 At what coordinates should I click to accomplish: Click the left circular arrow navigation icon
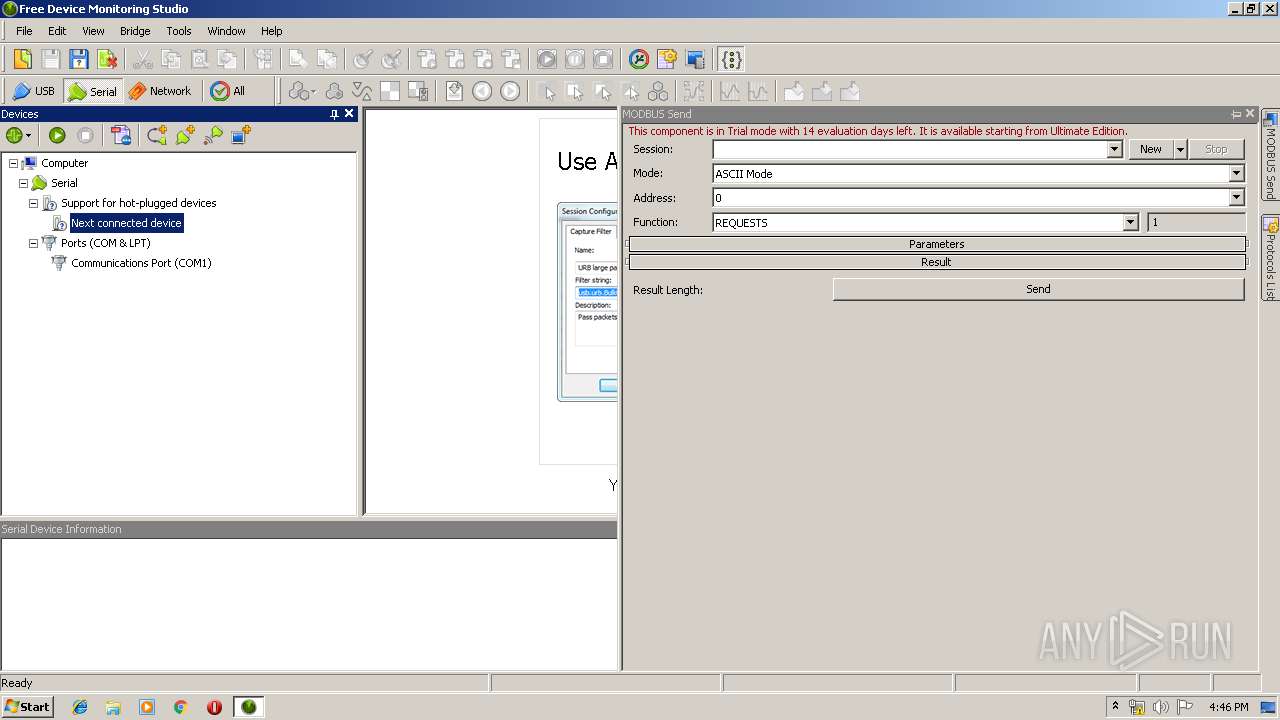click(x=482, y=91)
